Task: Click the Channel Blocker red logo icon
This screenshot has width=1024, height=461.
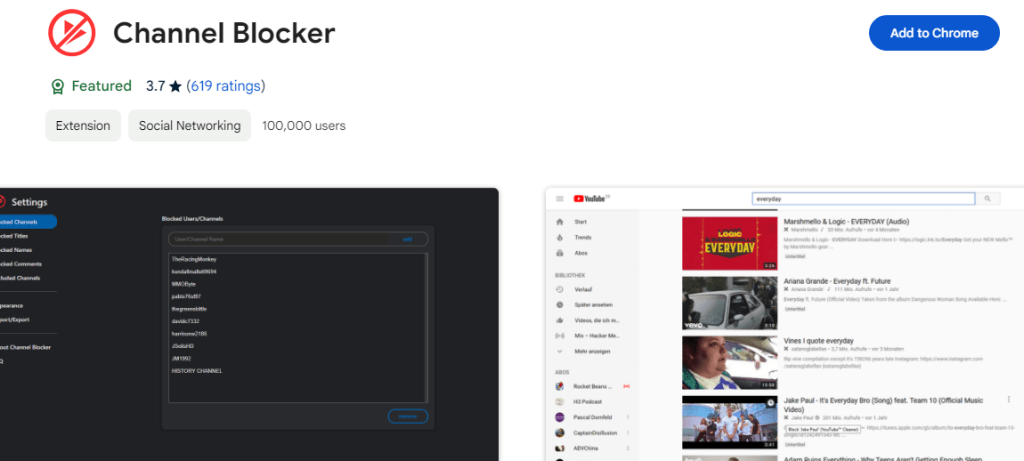Action: point(71,33)
